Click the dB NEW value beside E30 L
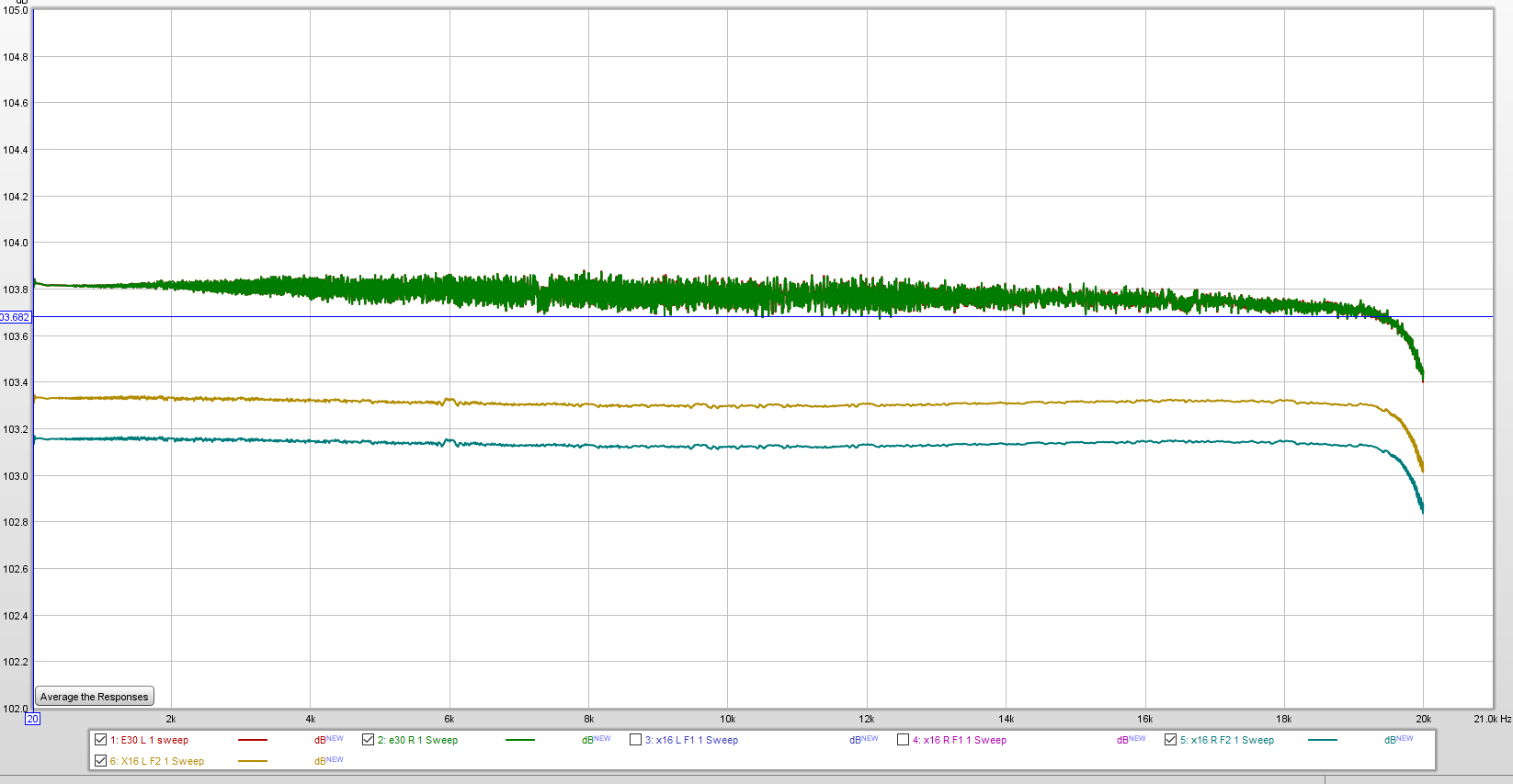Image resolution: width=1513 pixels, height=784 pixels. click(328, 740)
